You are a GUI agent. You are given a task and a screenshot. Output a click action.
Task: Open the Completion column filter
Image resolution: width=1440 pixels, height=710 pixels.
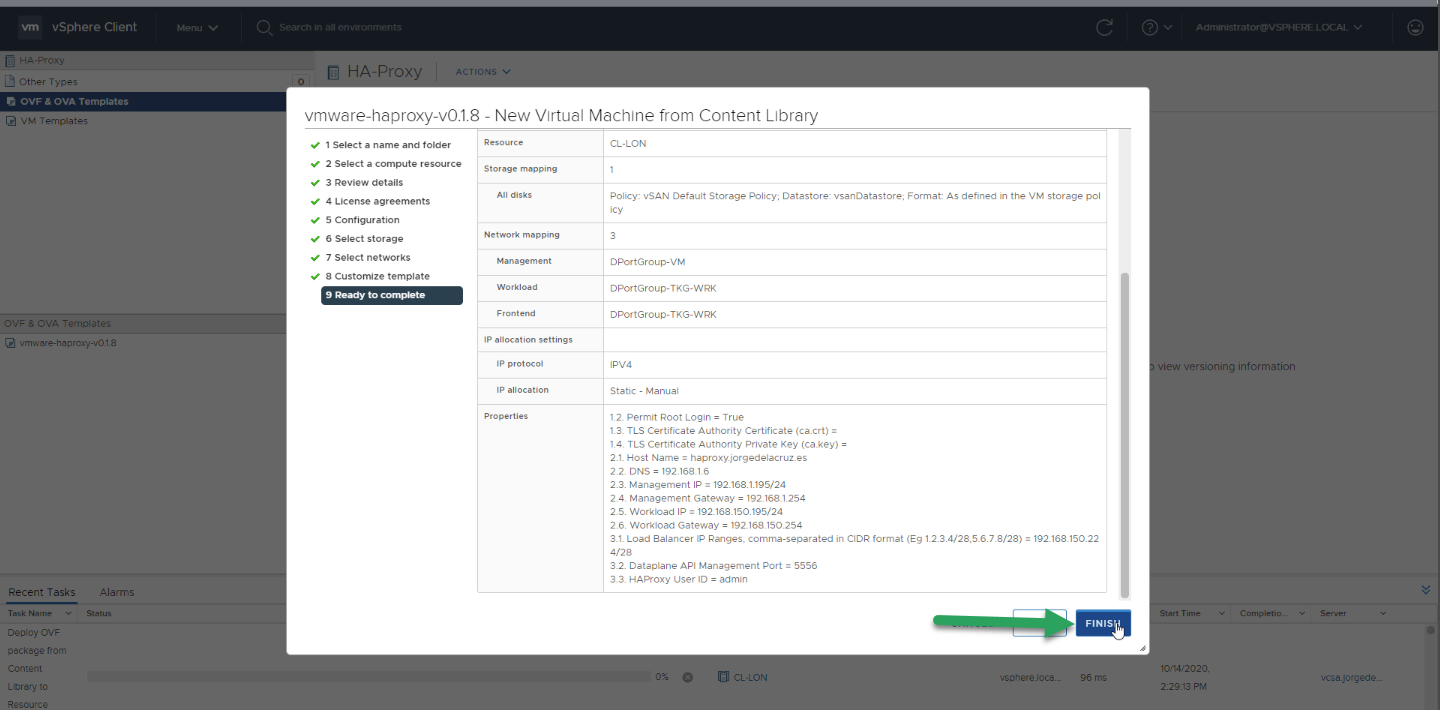coord(1301,613)
